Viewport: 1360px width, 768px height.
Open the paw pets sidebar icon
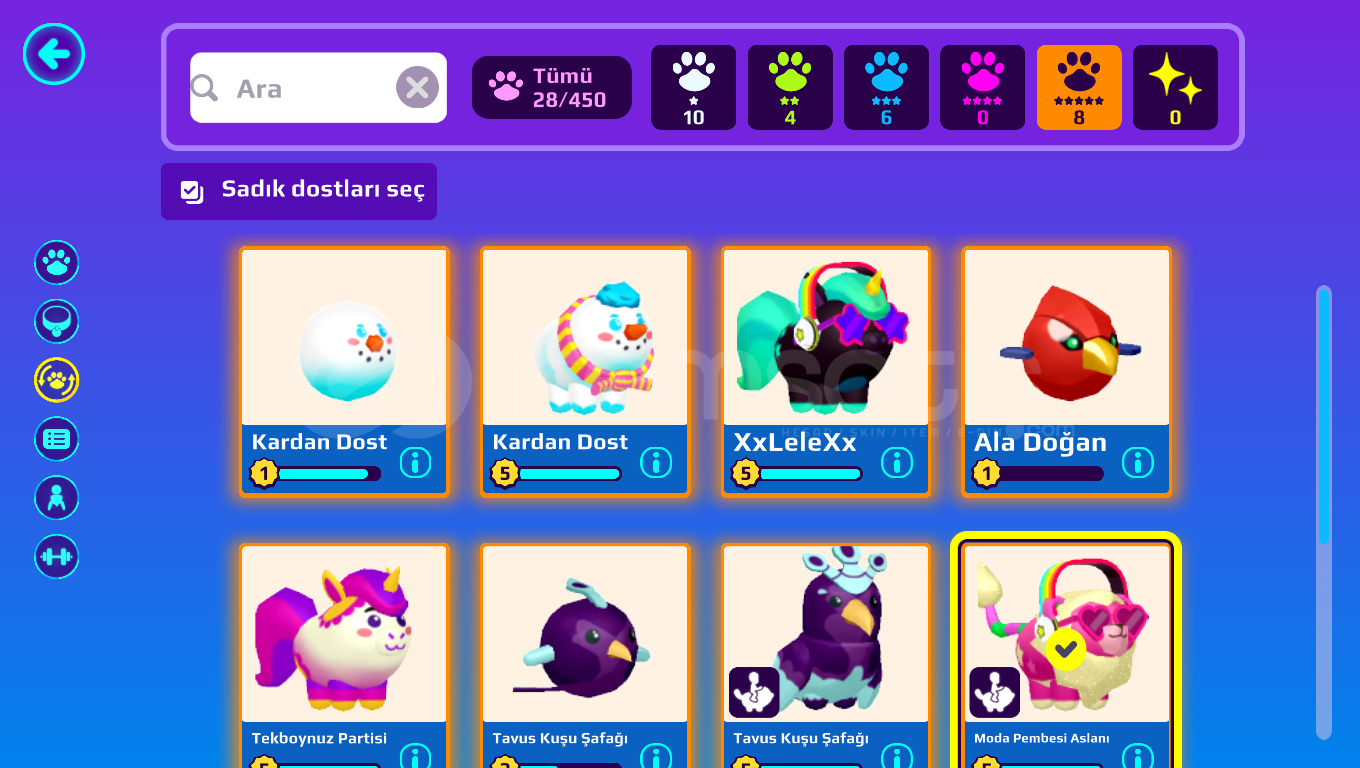[x=57, y=263]
